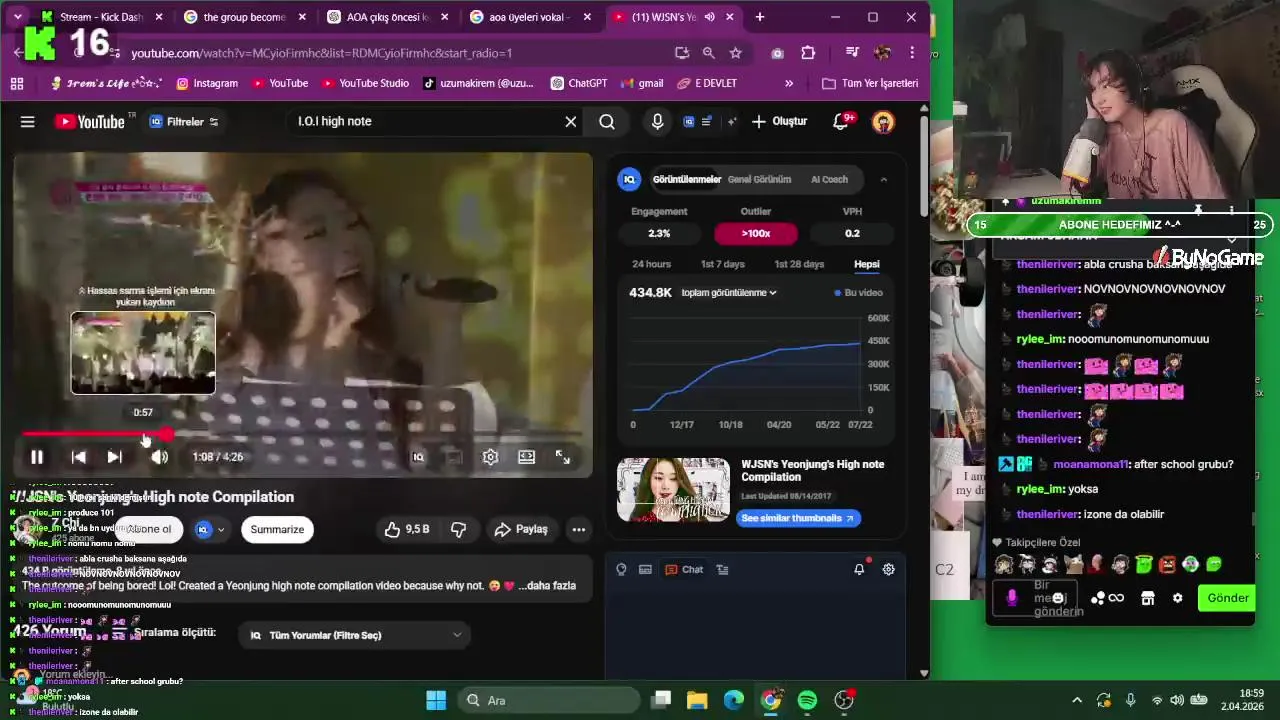Open the Filtreler filter button
This screenshot has width=1280, height=720.
[184, 122]
